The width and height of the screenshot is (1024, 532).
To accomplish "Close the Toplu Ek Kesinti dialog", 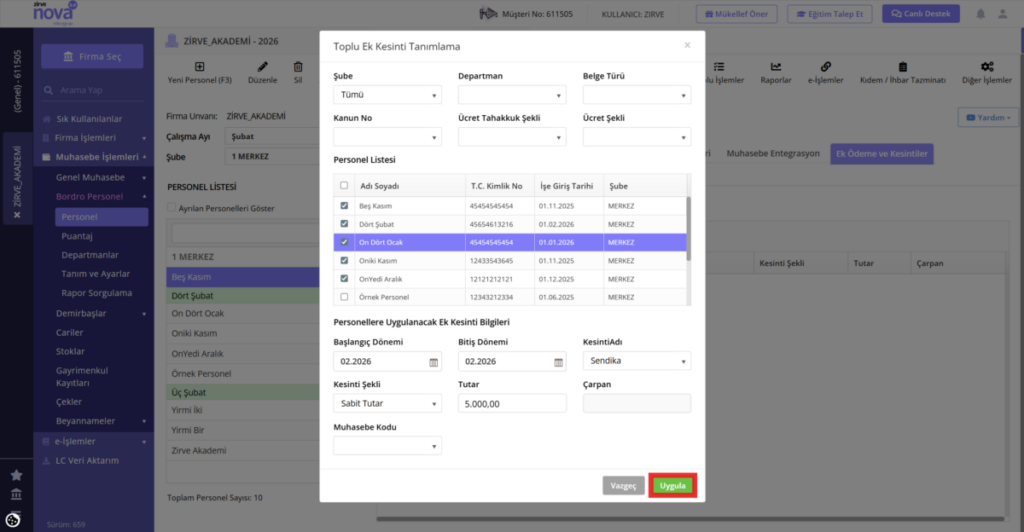I will click(x=687, y=45).
